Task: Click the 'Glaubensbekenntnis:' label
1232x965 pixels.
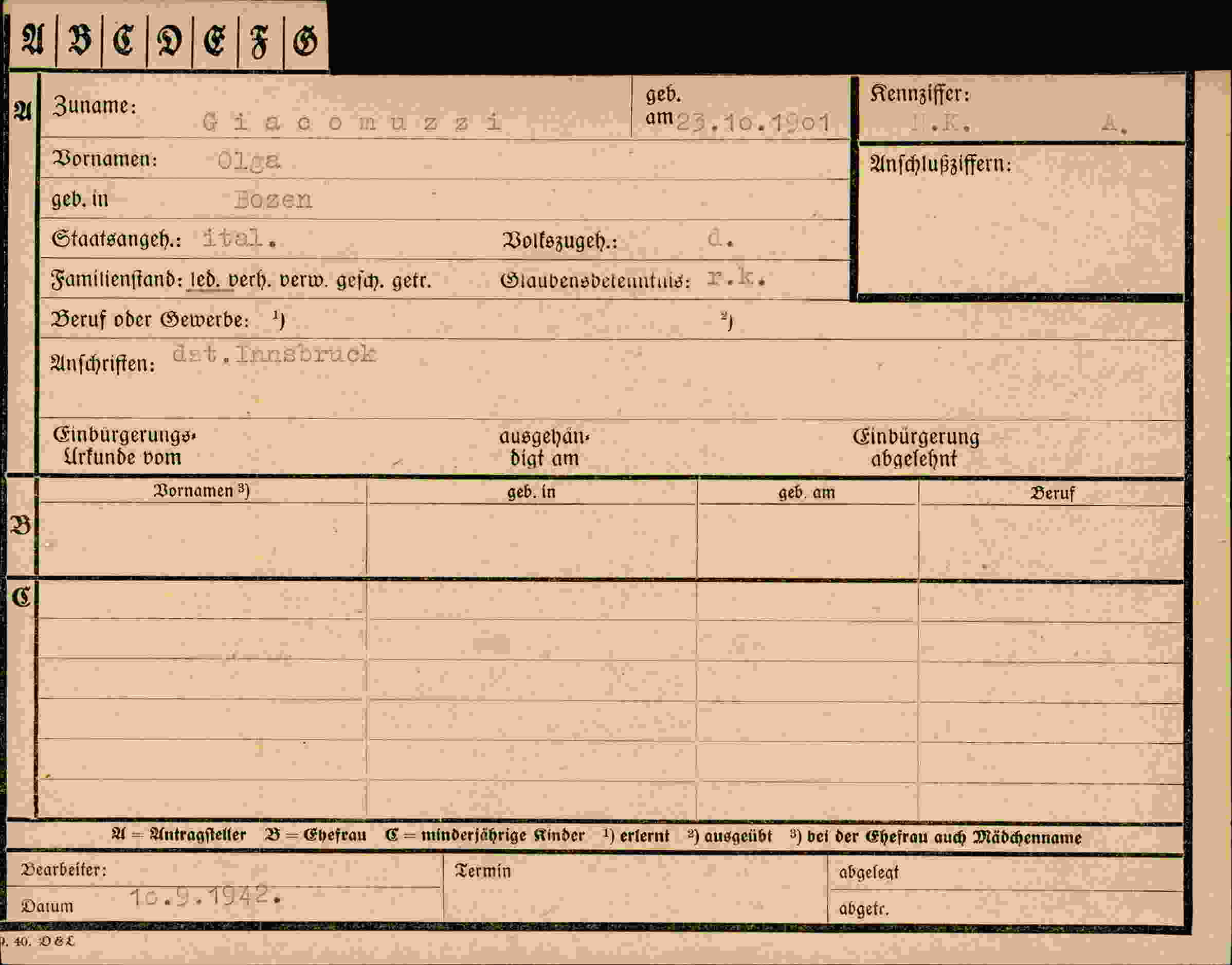Action: pyautogui.click(x=595, y=281)
